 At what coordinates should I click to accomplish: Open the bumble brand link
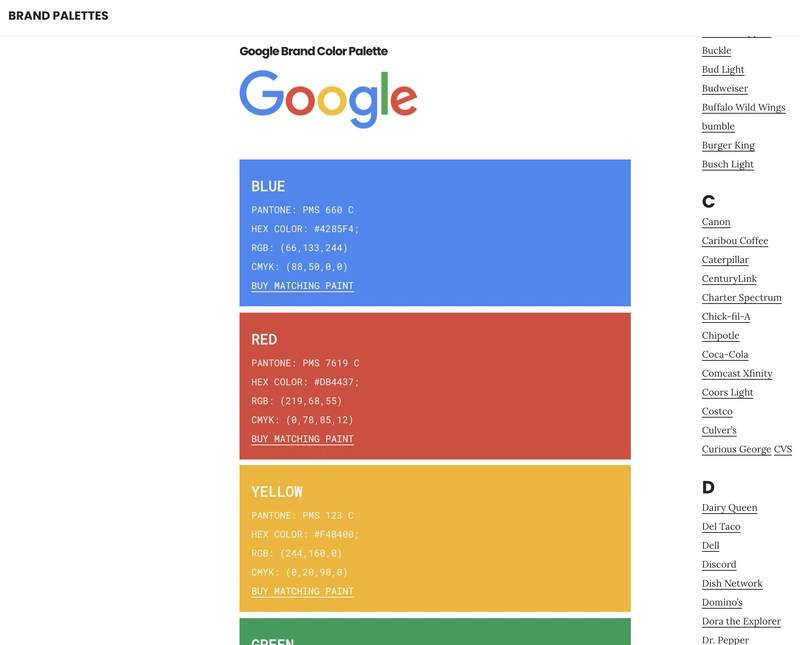tap(718, 126)
